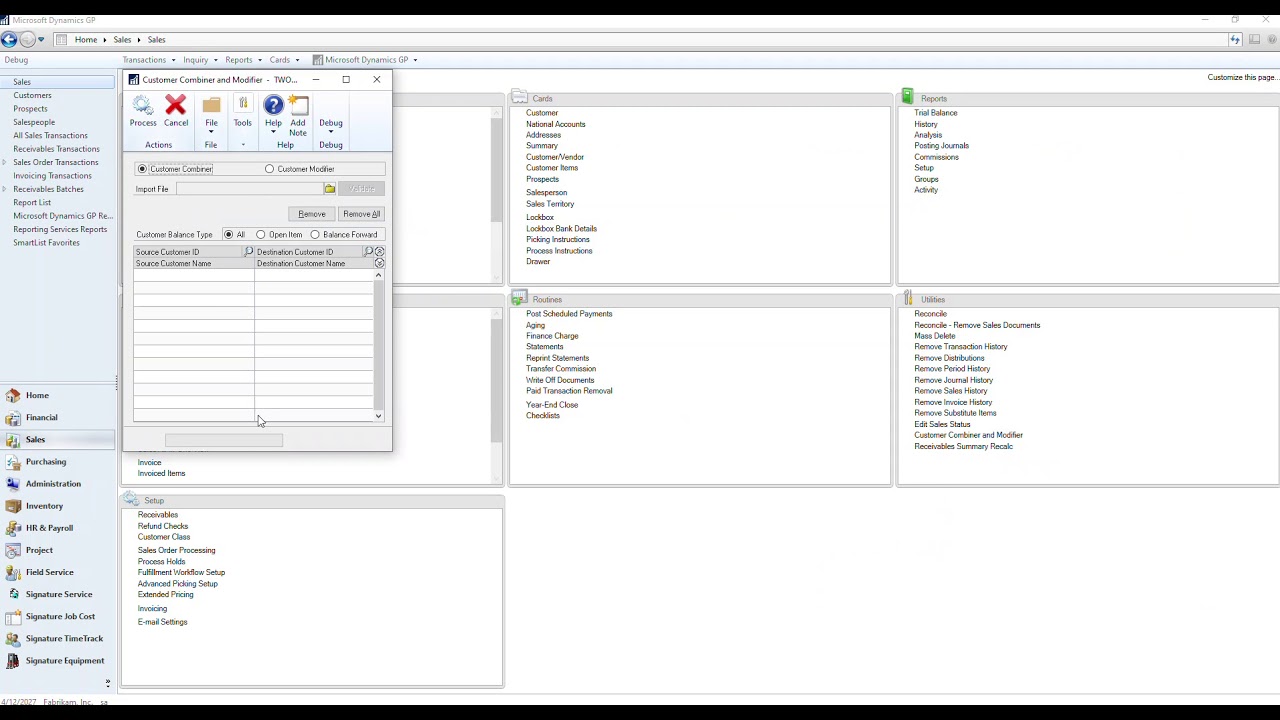
Task: Select the Customer Modifier radio button
Action: [x=269, y=169]
